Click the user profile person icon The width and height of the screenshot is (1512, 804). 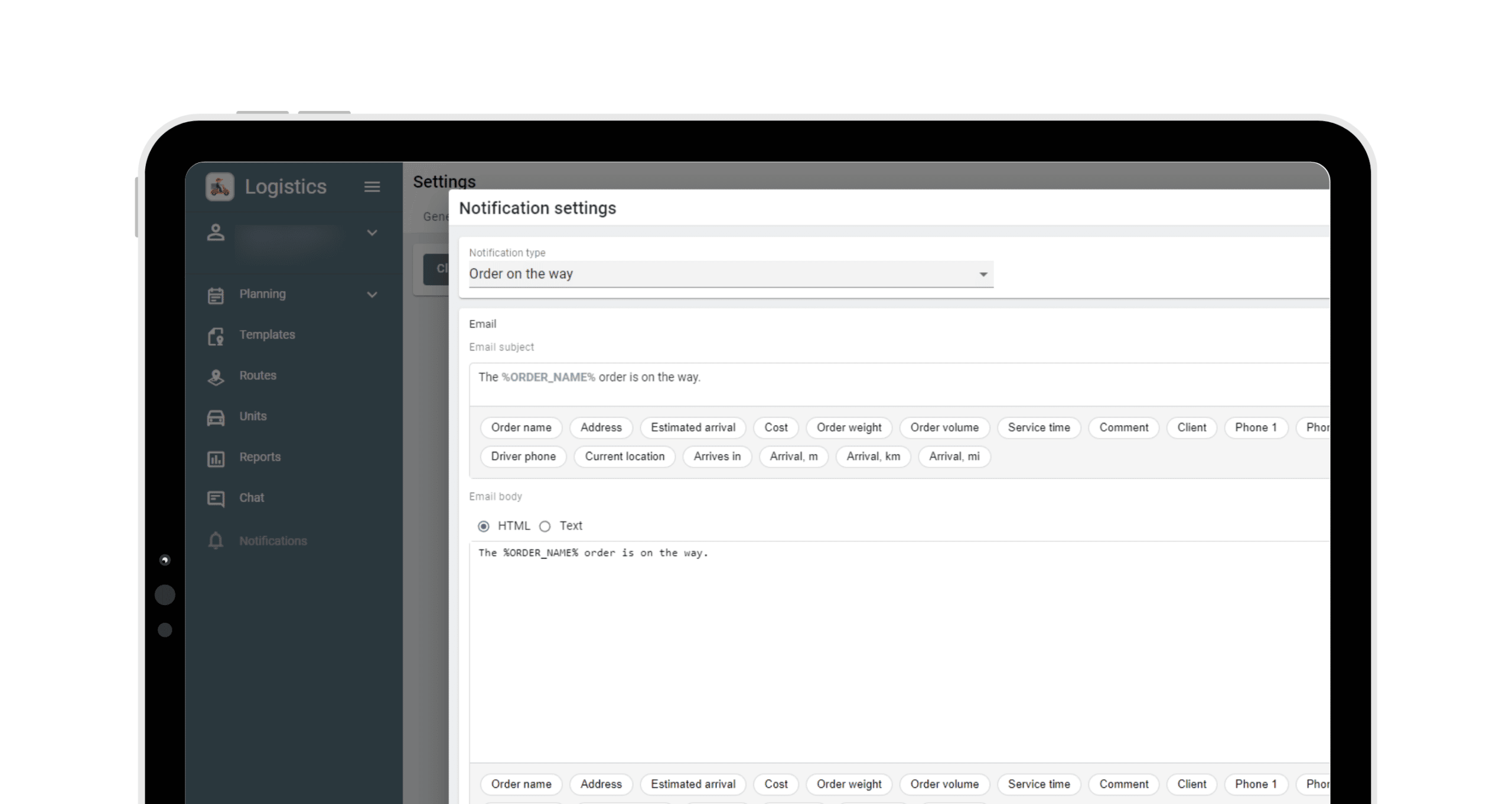tap(216, 233)
